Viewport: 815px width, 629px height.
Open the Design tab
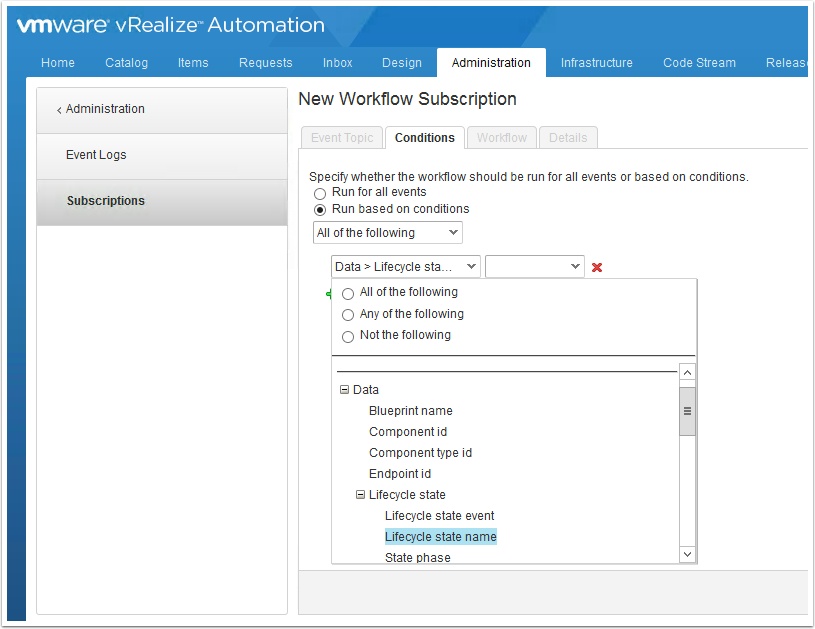click(x=402, y=63)
